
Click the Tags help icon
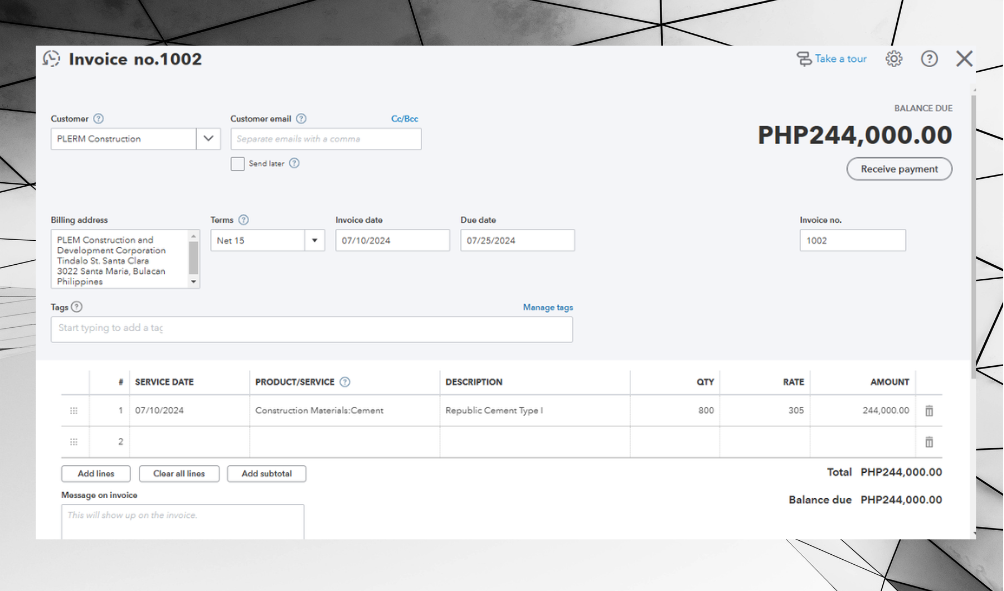point(77,307)
